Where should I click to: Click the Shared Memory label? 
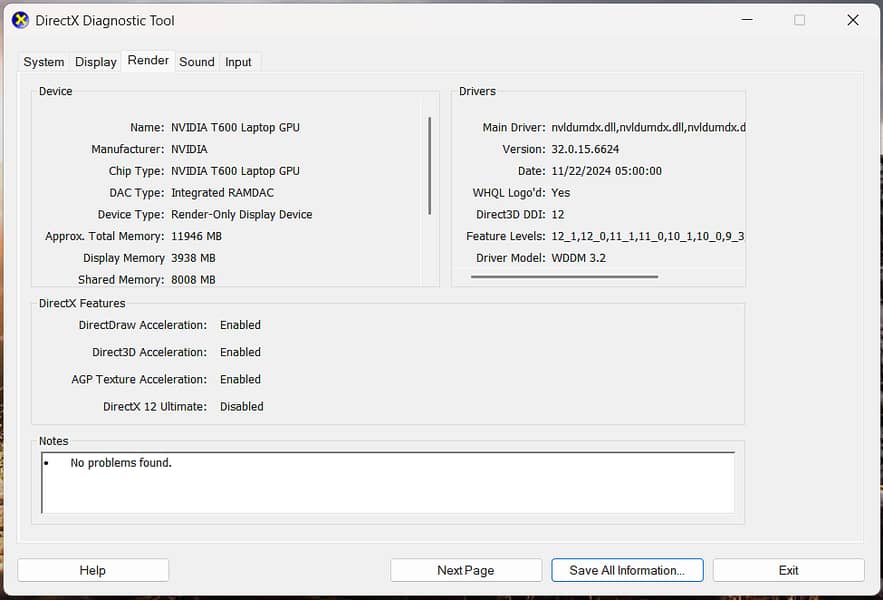pos(121,279)
